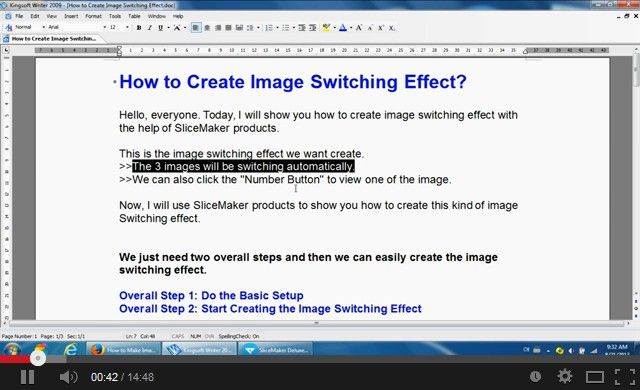Click the line spacing icon

click(x=250, y=28)
